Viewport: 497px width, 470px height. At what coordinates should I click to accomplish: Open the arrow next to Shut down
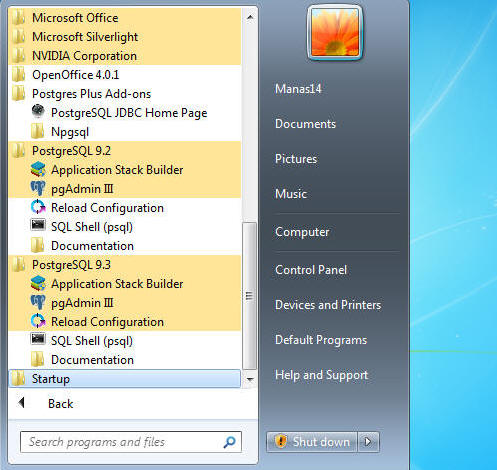(x=368, y=442)
